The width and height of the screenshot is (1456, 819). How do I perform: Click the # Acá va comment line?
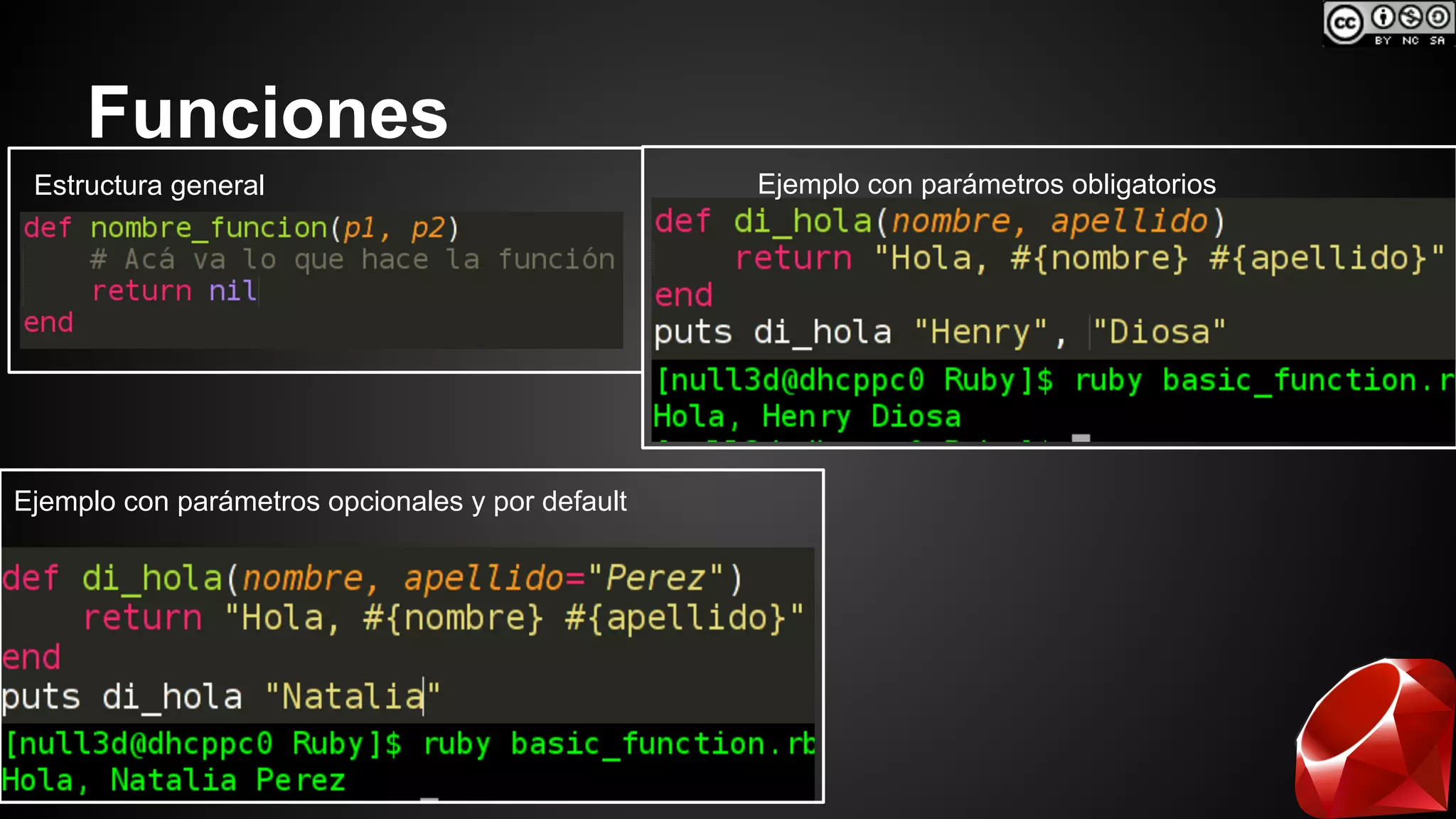[352, 259]
